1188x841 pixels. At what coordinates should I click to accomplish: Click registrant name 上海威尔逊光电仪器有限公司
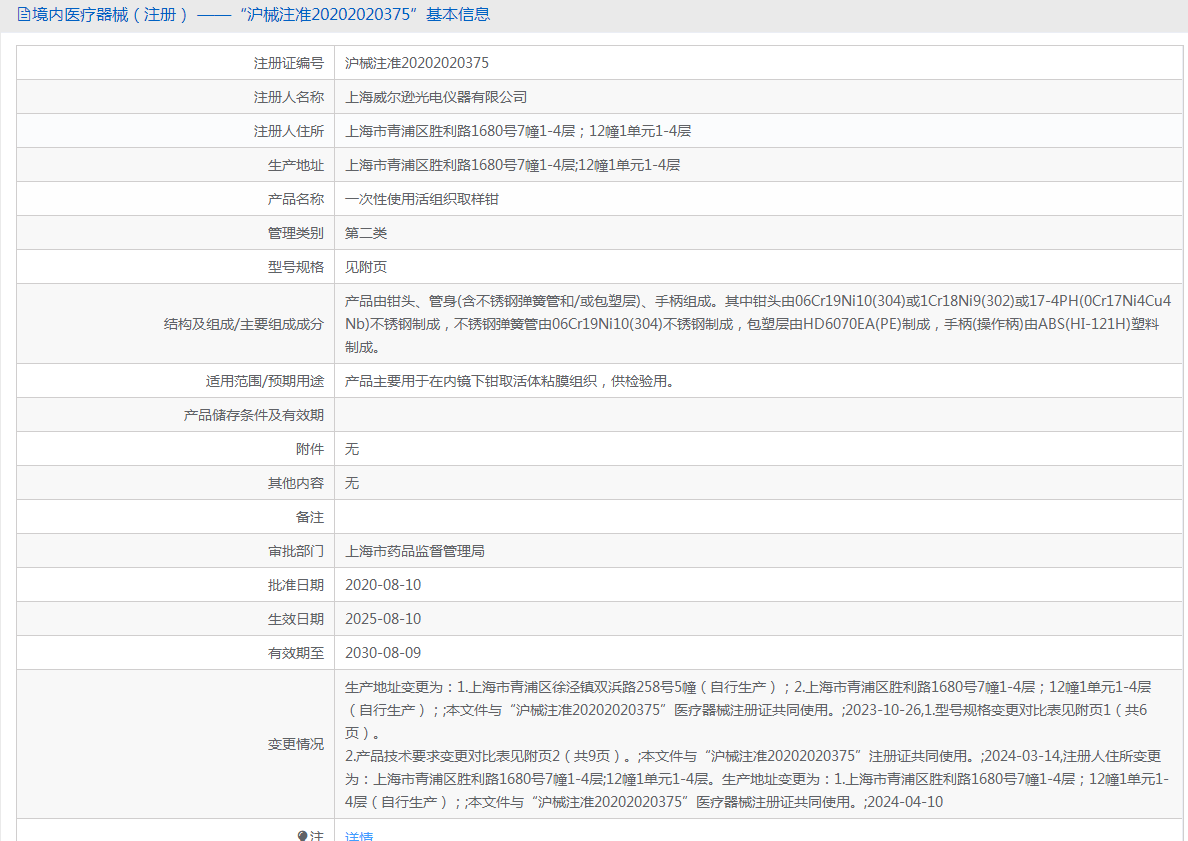coord(436,97)
